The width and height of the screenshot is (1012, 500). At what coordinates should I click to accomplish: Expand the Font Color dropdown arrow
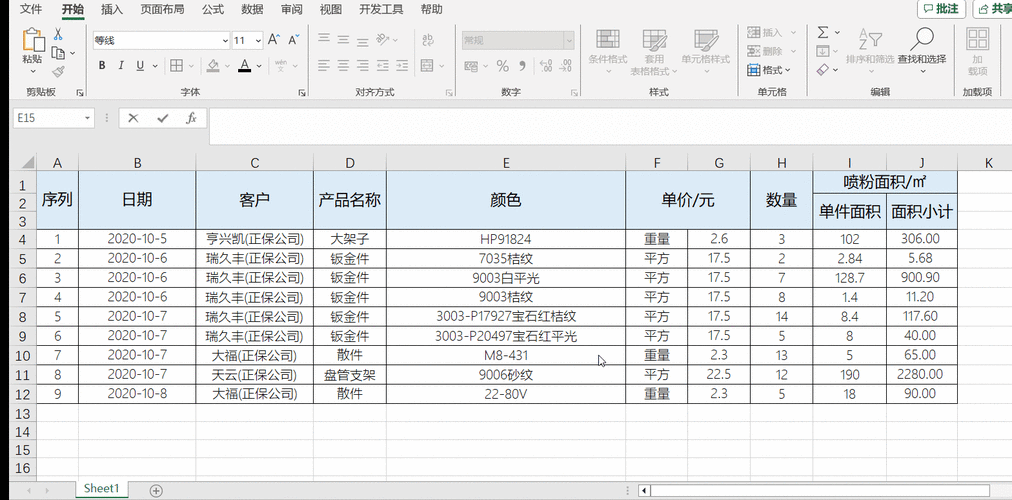click(x=259, y=66)
